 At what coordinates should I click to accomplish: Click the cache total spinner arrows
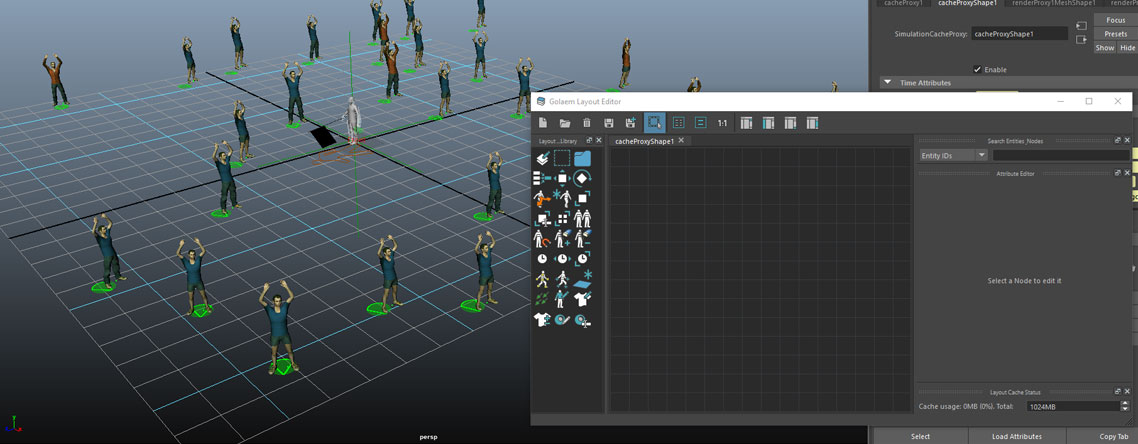(1125, 407)
